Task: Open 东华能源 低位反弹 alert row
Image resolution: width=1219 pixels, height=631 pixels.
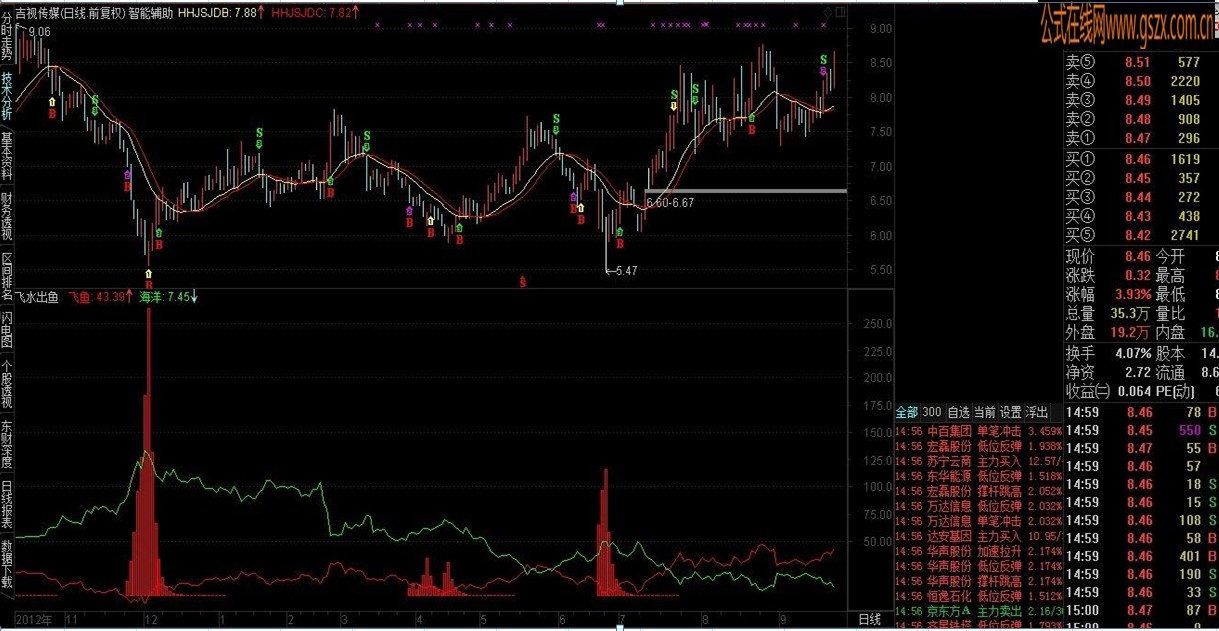Action: tap(978, 476)
